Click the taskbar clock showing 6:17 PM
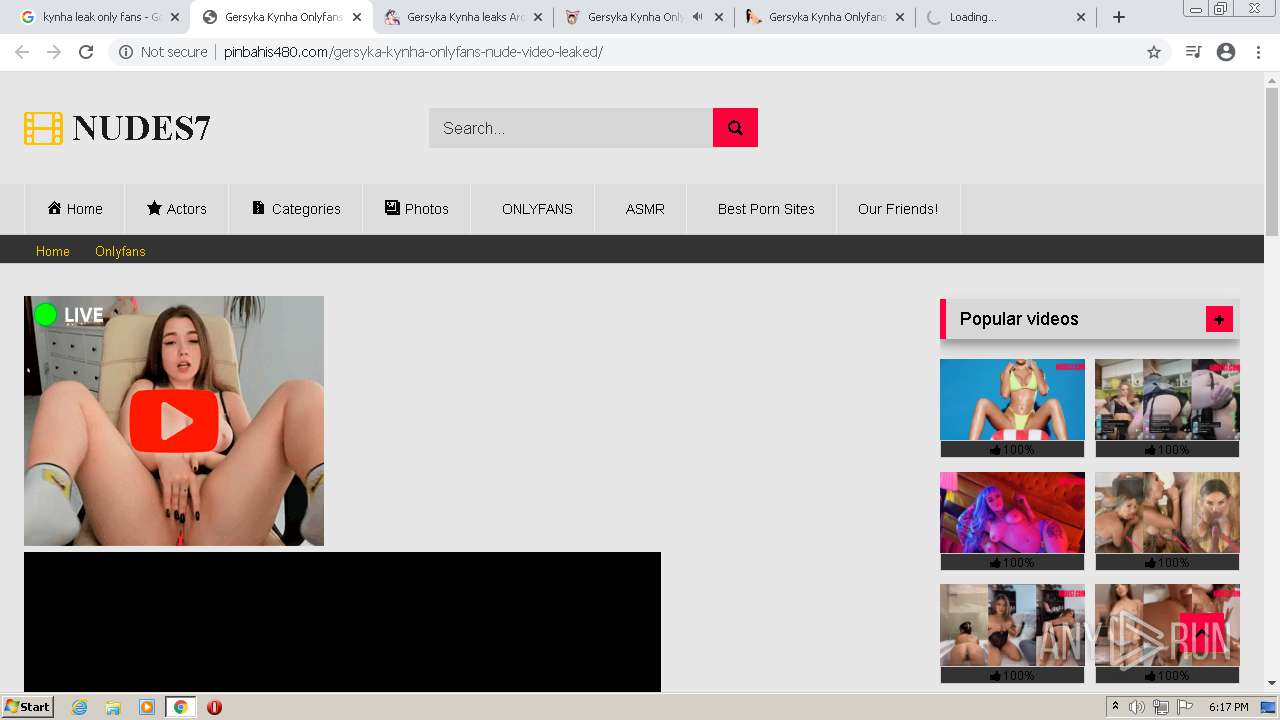1280x720 pixels. click(x=1228, y=707)
